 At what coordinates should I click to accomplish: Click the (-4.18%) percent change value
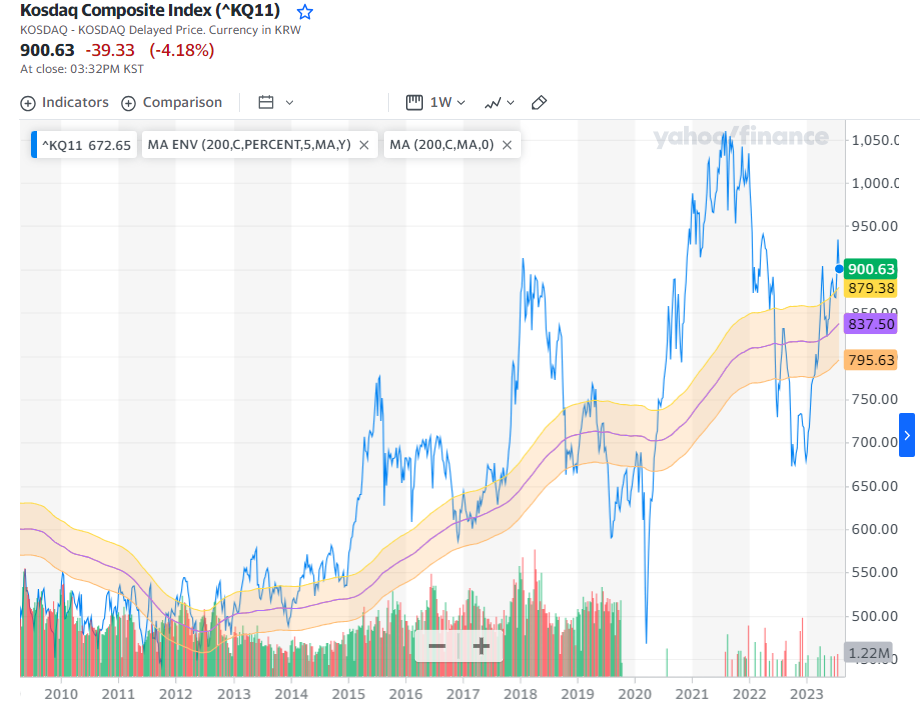182,50
